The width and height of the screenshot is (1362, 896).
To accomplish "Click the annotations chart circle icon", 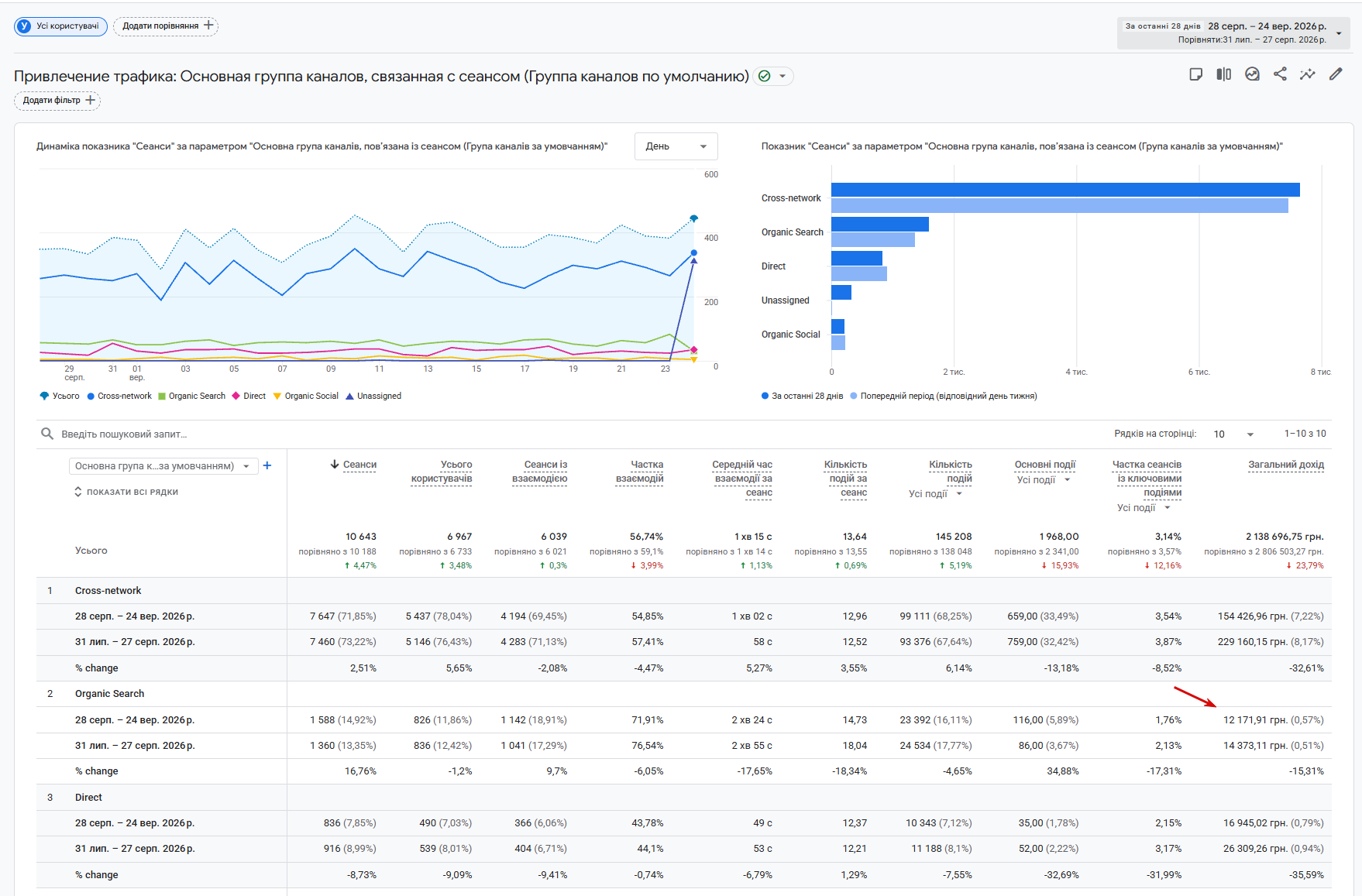I will (x=1252, y=74).
